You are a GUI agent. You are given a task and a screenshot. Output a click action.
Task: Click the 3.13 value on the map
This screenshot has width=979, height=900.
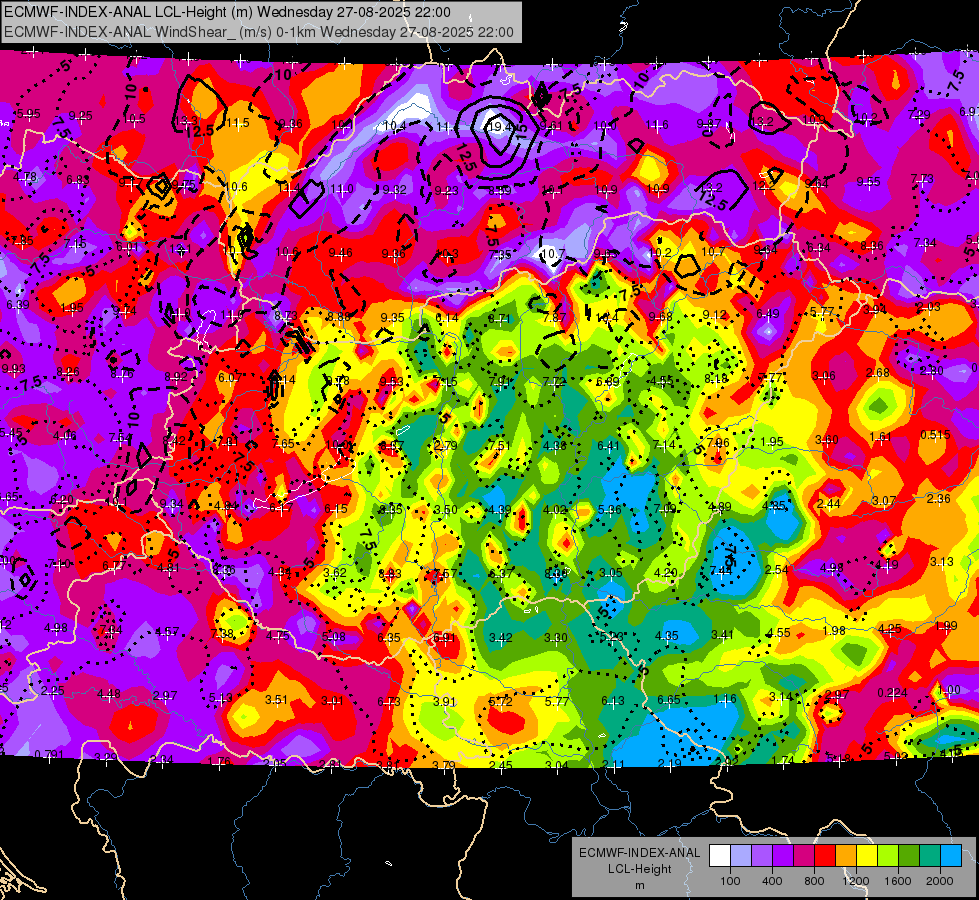(x=942, y=561)
